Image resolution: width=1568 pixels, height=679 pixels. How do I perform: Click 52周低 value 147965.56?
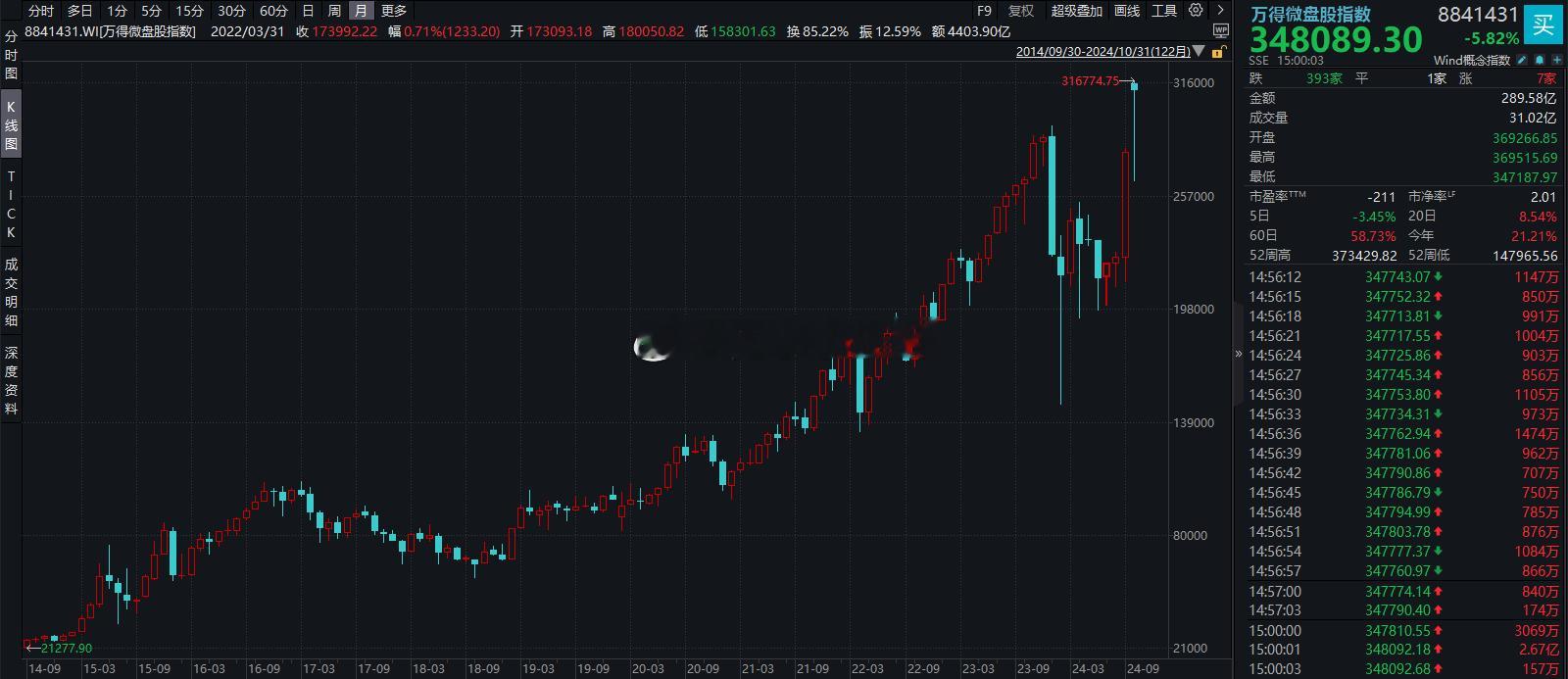1525,256
